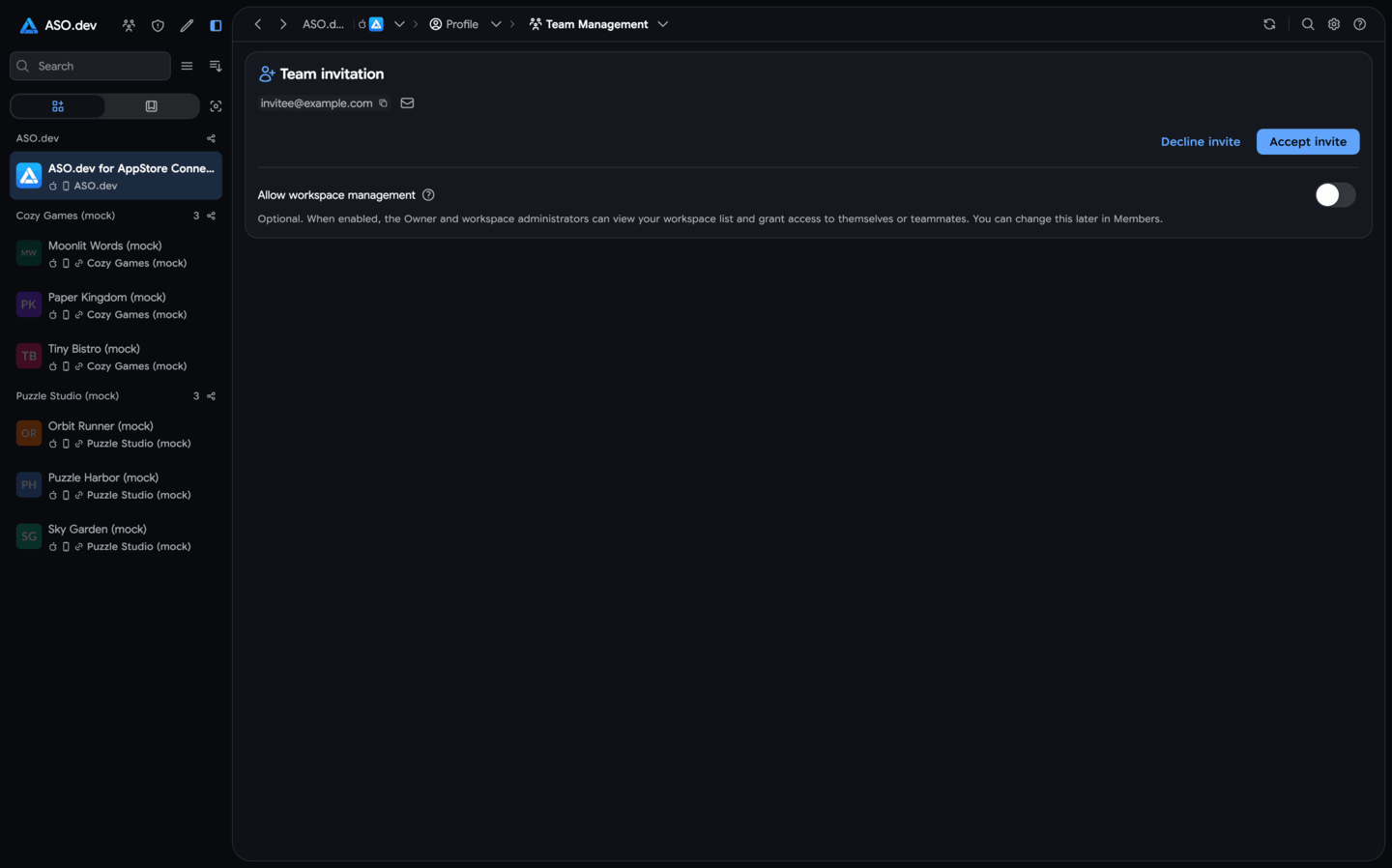
Task: Select Profile in the breadcrumb
Action: 454,24
